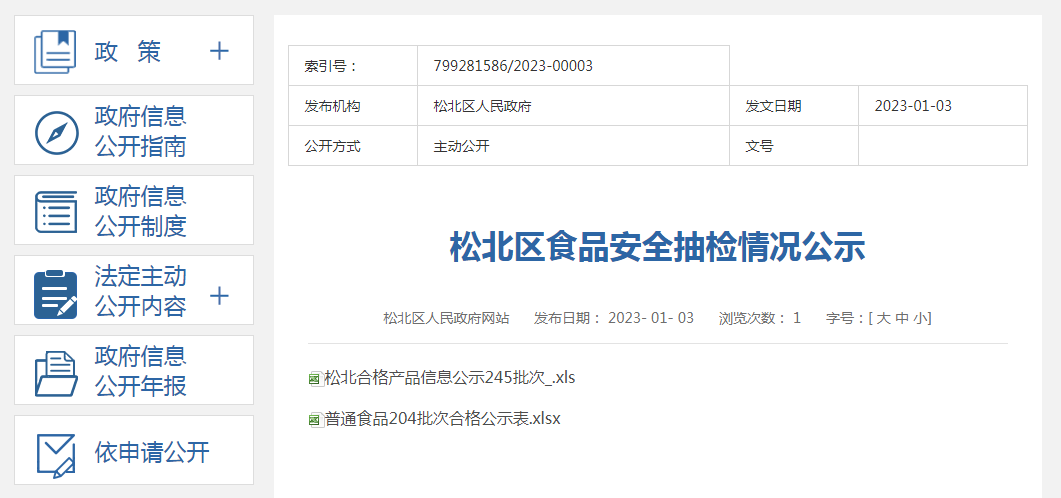1061x498 pixels.
Task: Click the 公开方式 label cell
Action: [353, 145]
